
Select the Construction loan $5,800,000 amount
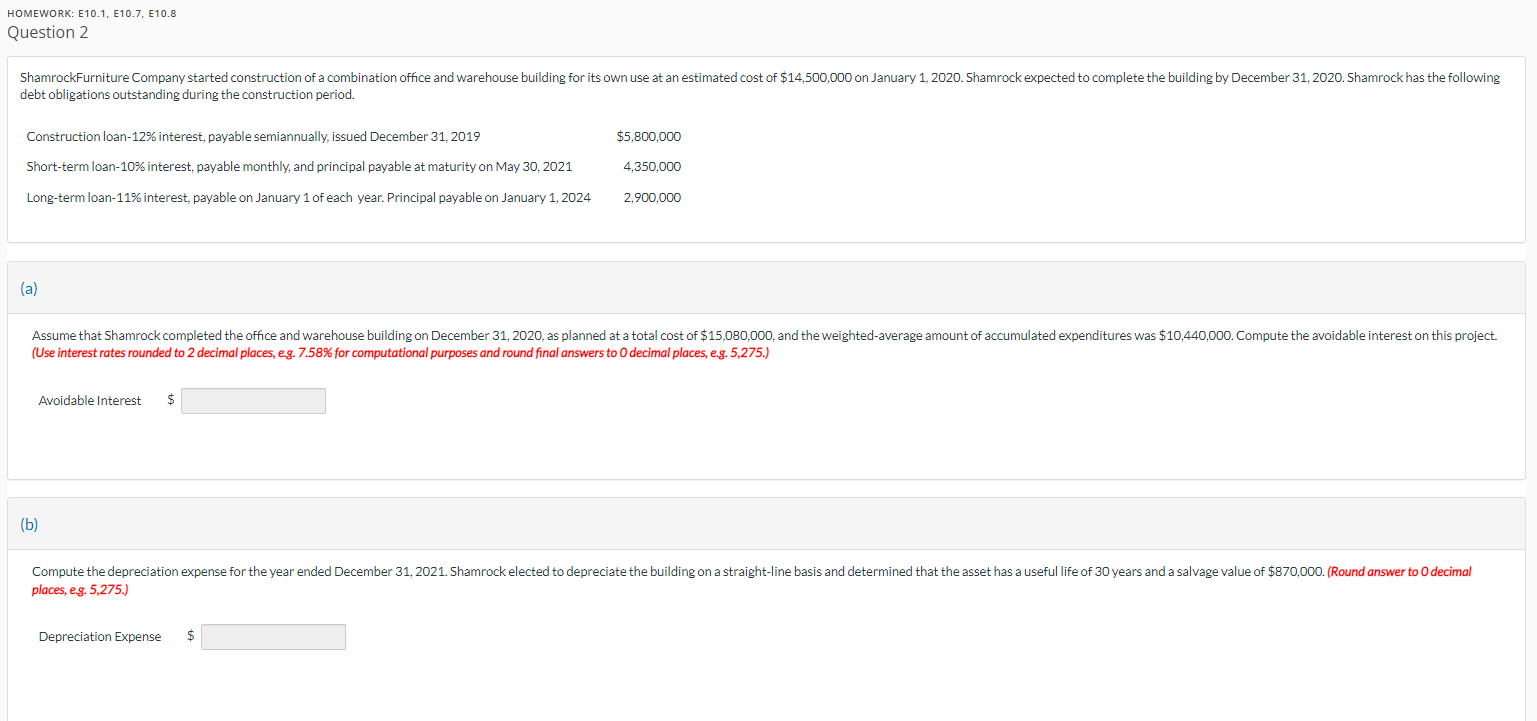649,136
